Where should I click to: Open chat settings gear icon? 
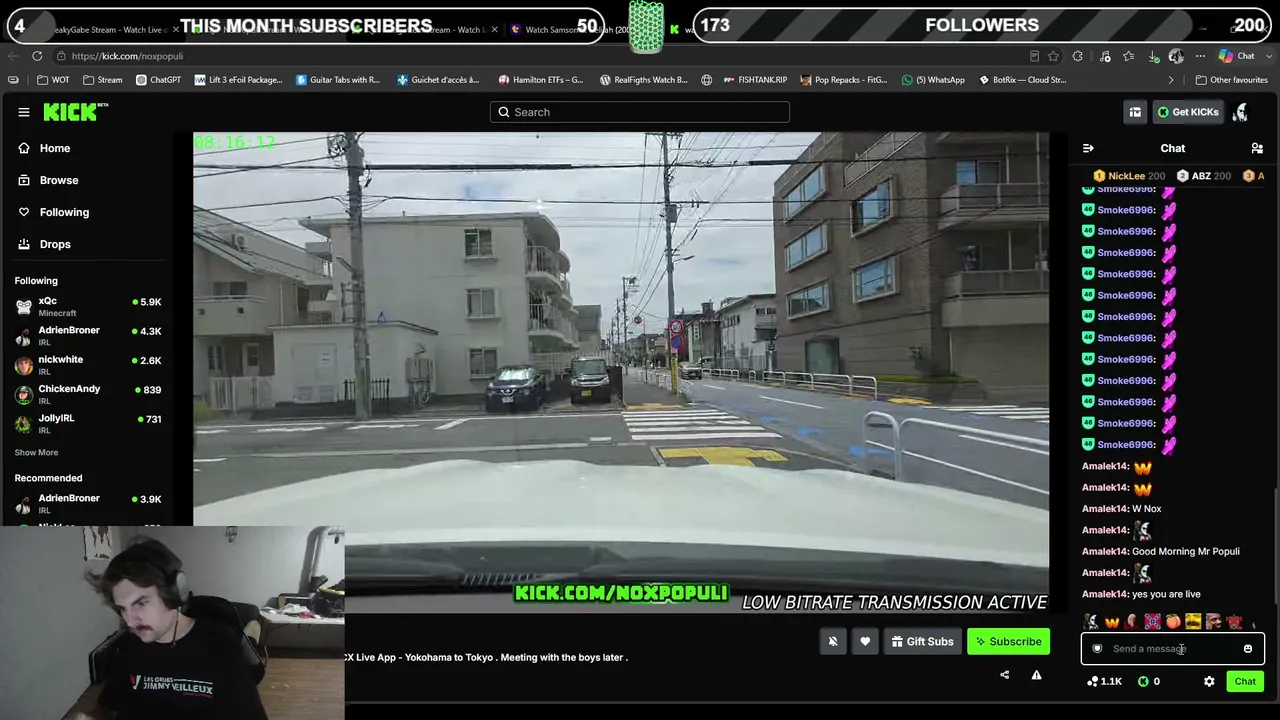1209,681
